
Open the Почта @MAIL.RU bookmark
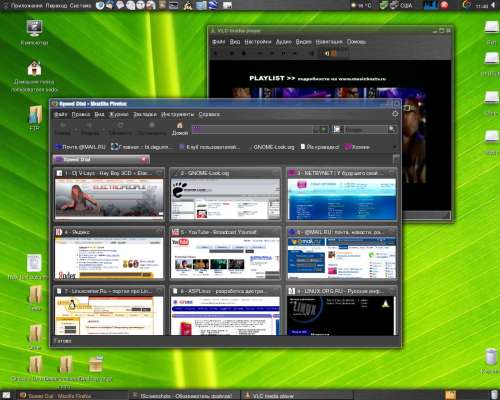[x=80, y=147]
